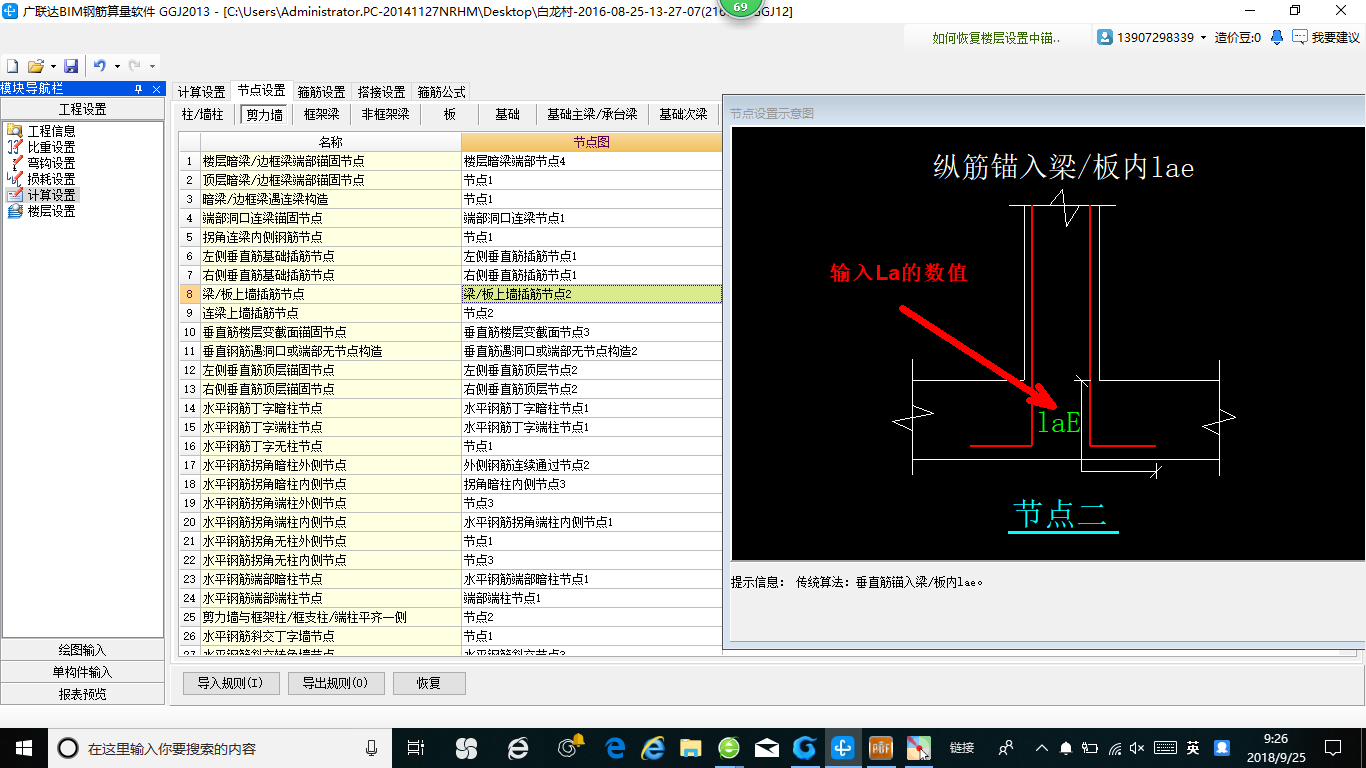Screen dimensions: 1366x768
Task: Open 弯钩设置 in the navigation tree
Action: [51, 163]
